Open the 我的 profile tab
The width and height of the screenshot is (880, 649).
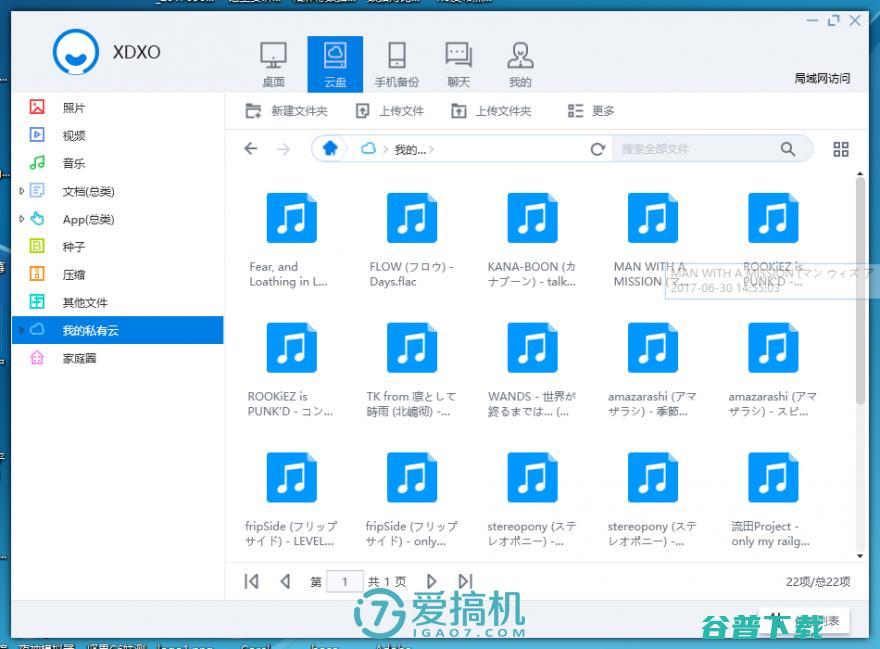(x=520, y=65)
